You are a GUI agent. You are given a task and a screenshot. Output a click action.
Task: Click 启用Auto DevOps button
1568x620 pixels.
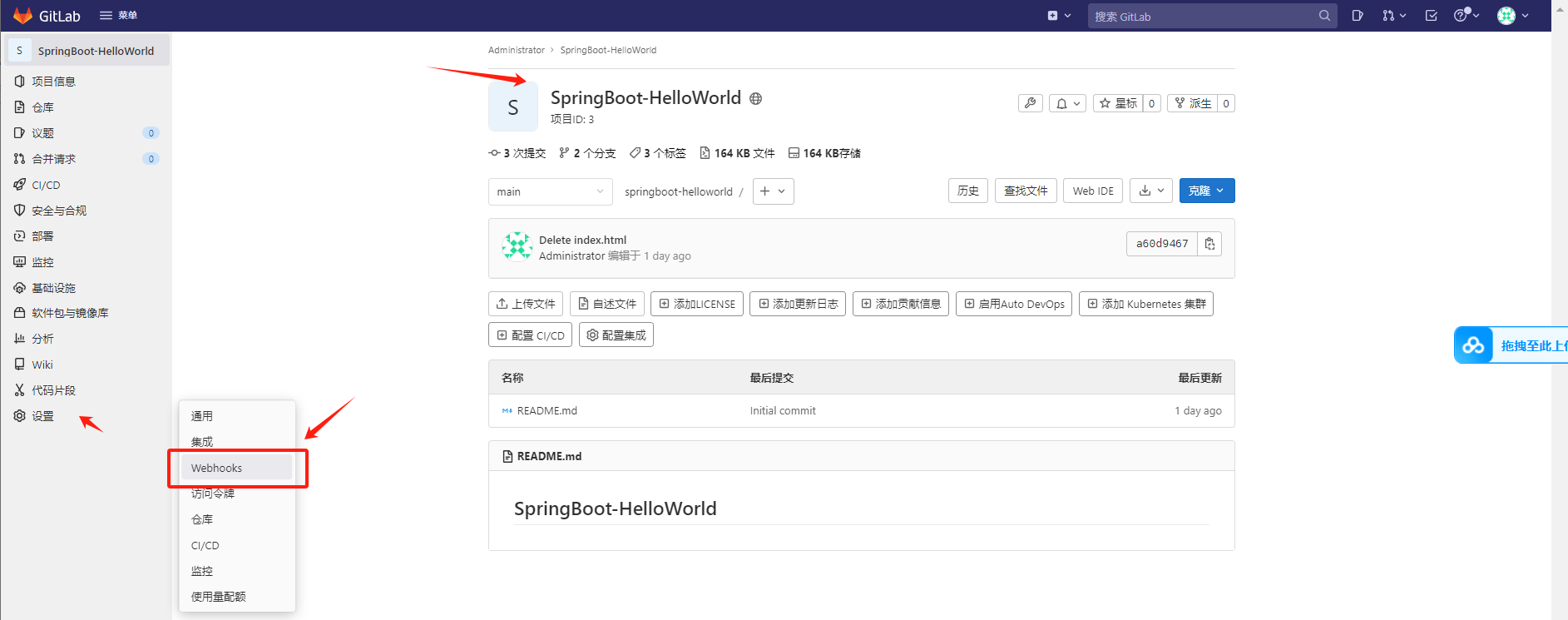coord(1014,304)
